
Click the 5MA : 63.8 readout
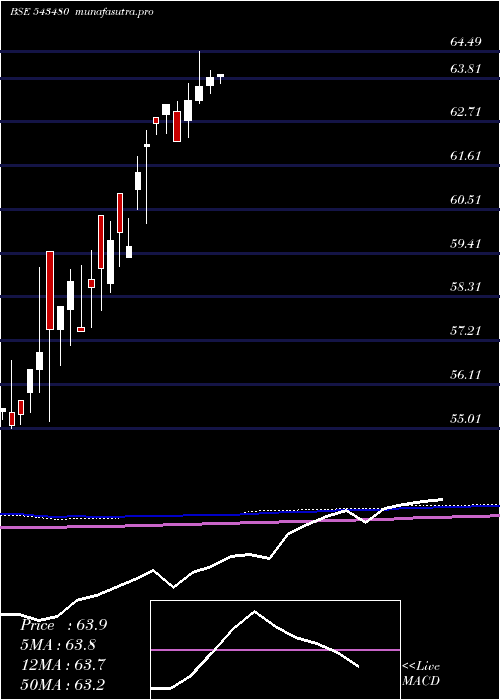pyautogui.click(x=58, y=645)
